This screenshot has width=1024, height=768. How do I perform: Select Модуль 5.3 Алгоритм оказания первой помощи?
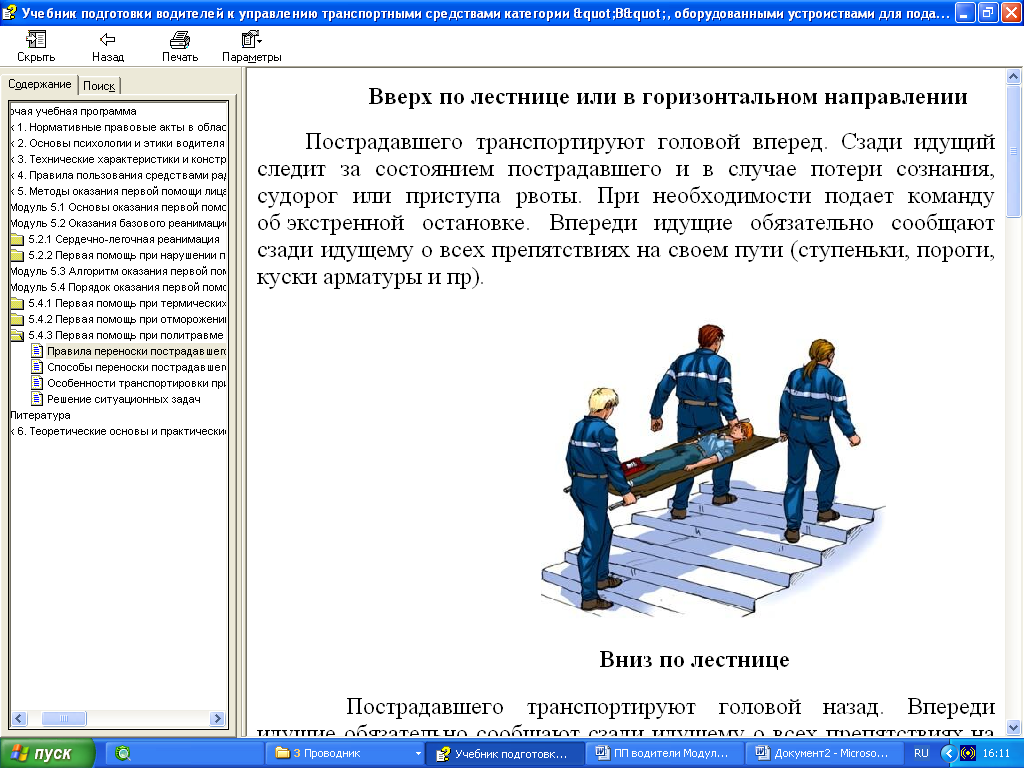pos(118,272)
